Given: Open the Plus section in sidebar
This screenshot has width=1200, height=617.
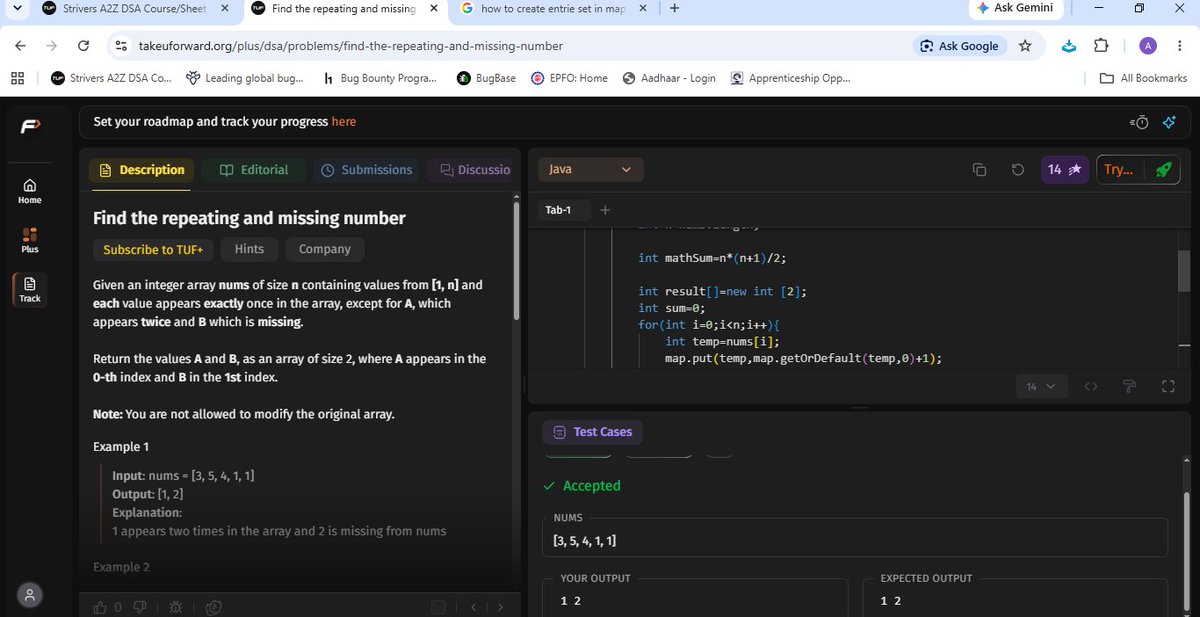Looking at the screenshot, I should tap(30, 240).
